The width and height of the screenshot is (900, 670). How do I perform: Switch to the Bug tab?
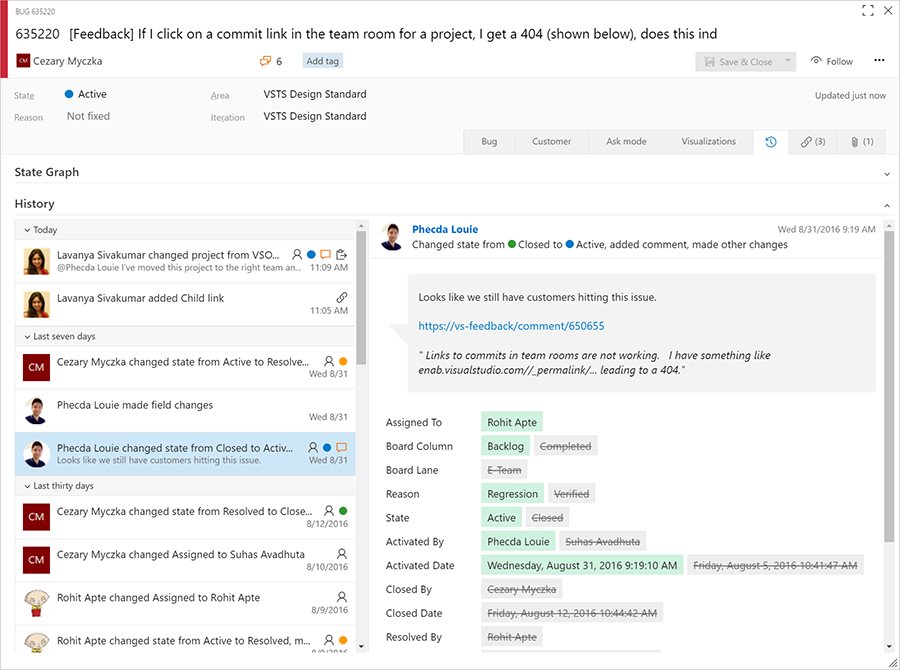[489, 142]
